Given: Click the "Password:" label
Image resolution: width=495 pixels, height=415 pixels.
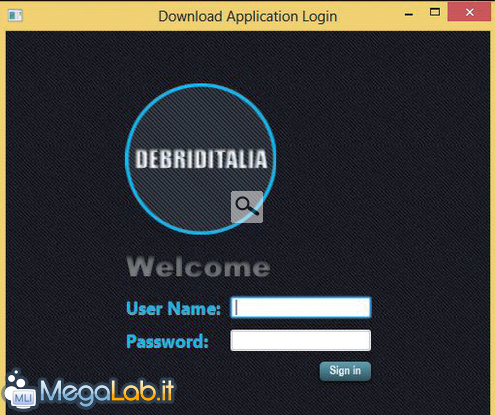Looking at the screenshot, I should (x=167, y=341).
